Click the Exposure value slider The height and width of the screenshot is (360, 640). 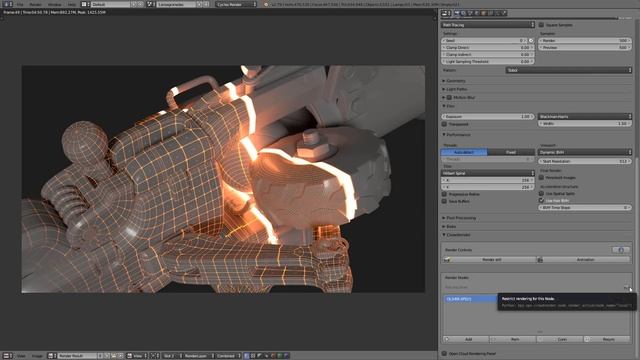[488, 116]
